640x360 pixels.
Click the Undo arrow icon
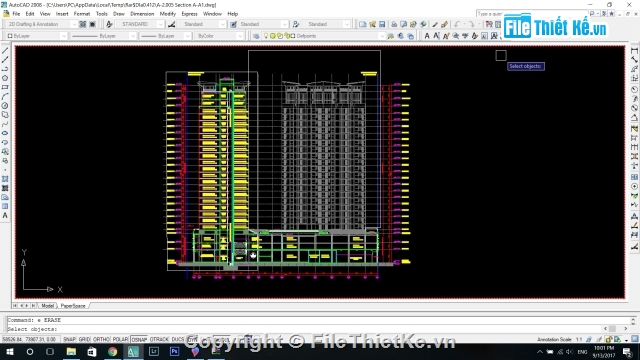click(x=457, y=24)
